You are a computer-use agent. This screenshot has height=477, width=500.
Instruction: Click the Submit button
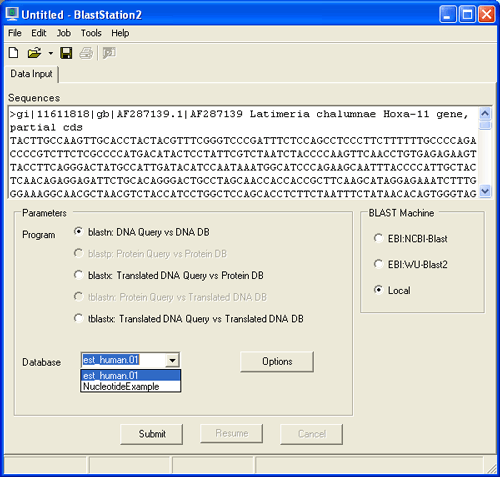[152, 434]
